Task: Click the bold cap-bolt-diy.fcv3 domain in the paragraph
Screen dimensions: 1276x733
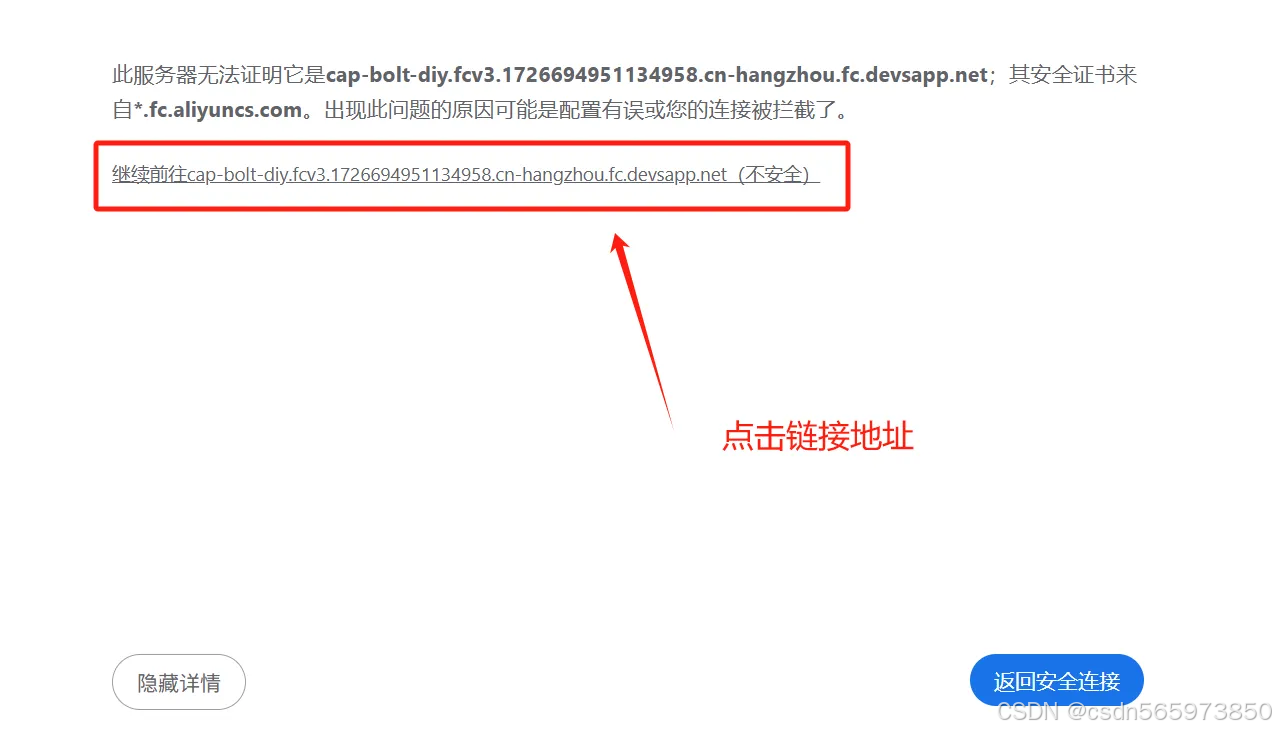Action: coord(657,76)
